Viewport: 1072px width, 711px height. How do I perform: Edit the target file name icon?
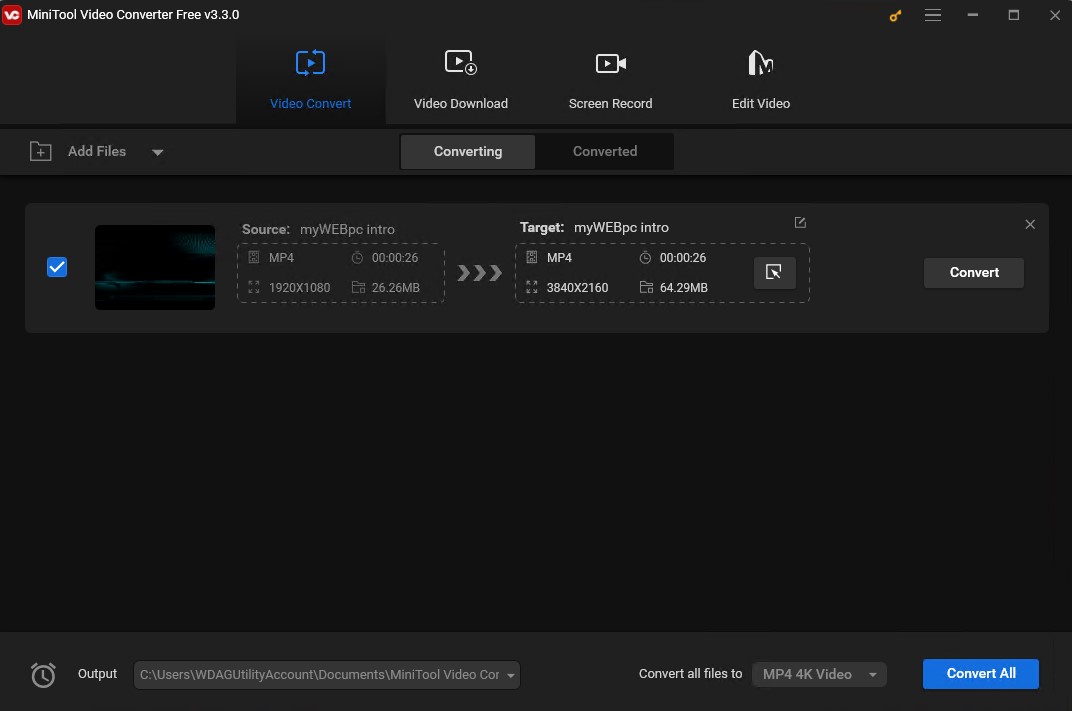pyautogui.click(x=800, y=223)
